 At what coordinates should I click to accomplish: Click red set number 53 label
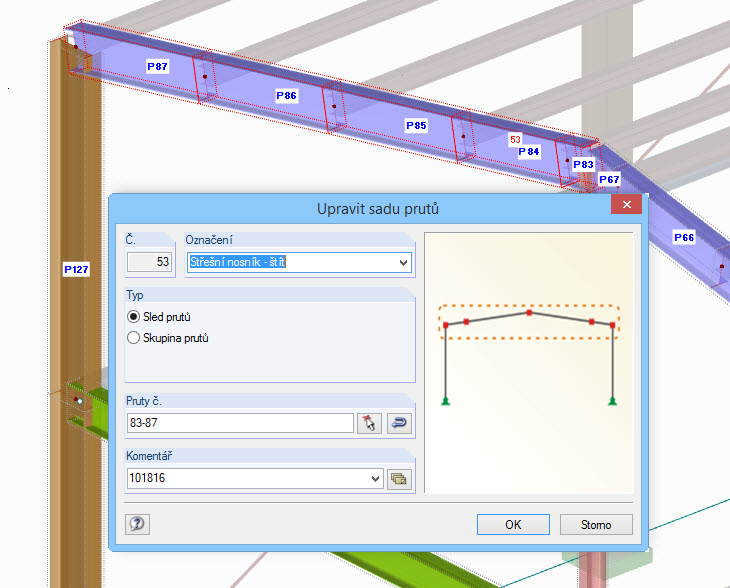515,139
